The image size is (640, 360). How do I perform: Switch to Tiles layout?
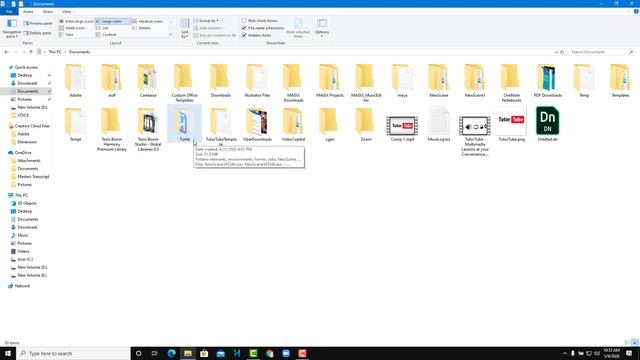coord(67,35)
